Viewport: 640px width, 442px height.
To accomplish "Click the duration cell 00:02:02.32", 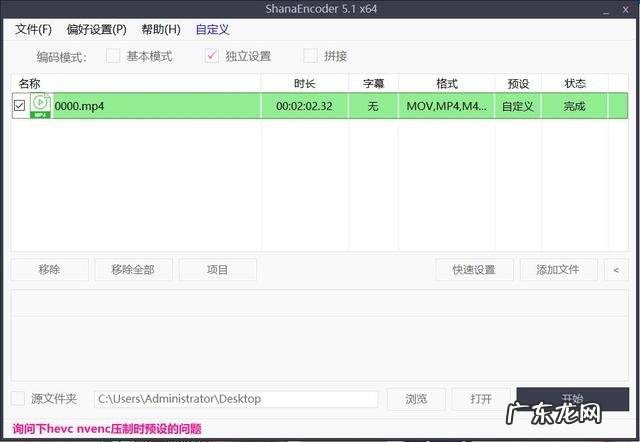I will [x=304, y=106].
